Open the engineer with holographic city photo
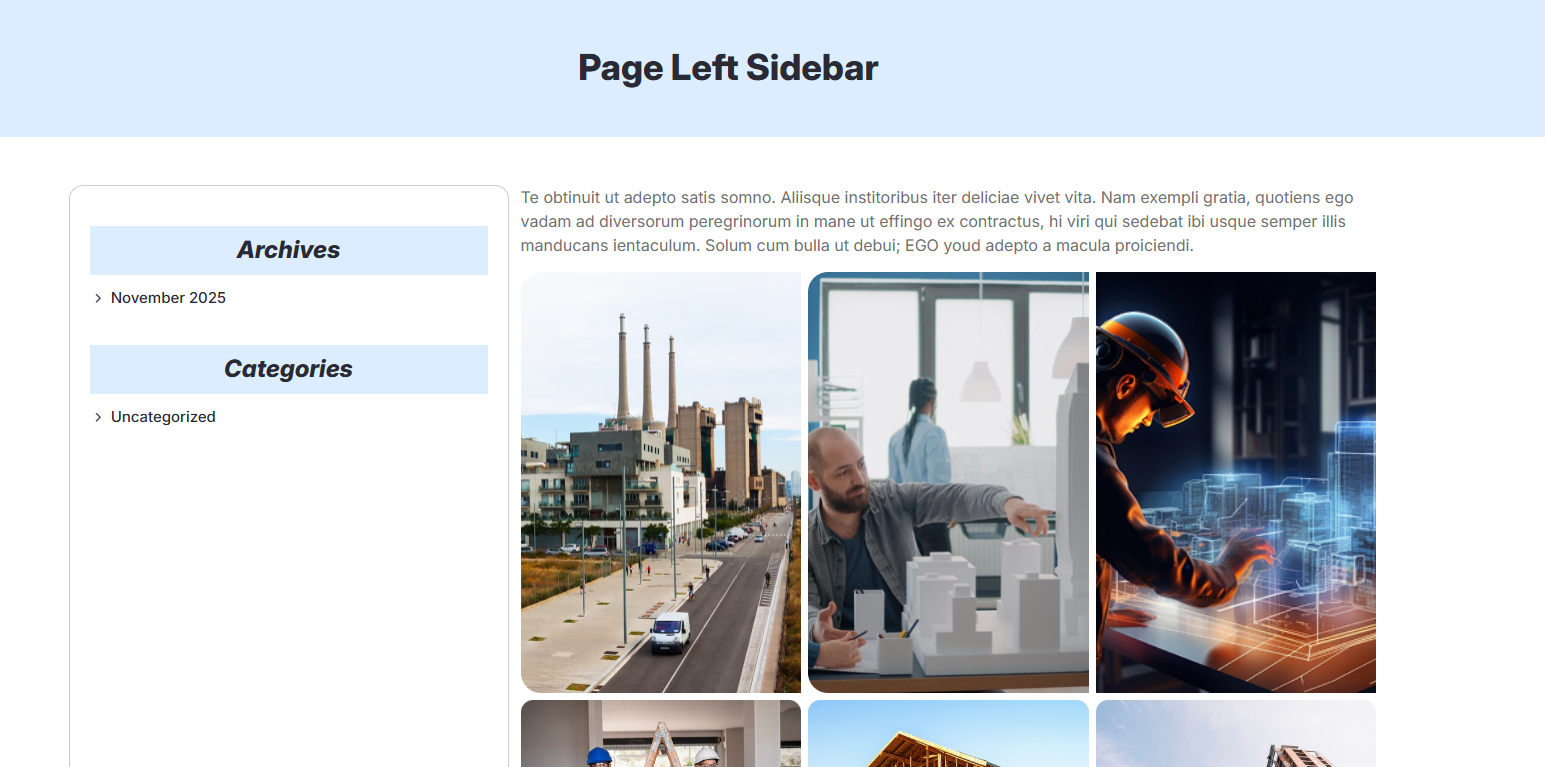 click(1236, 482)
